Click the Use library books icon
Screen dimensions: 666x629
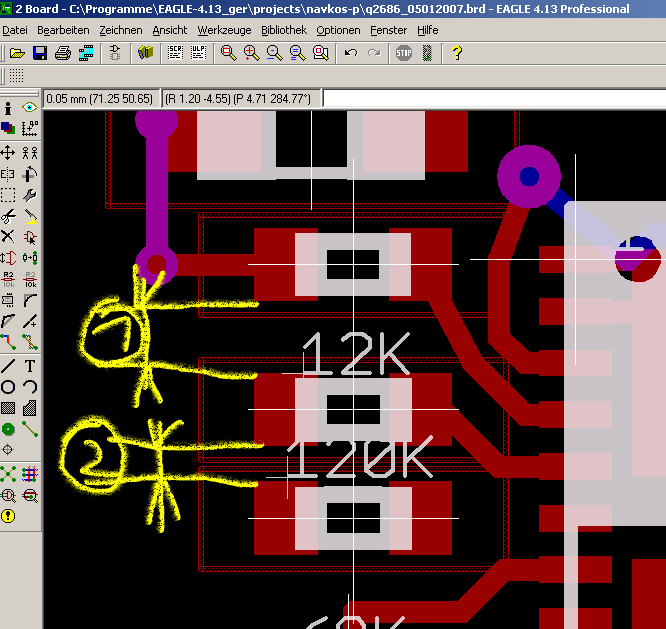click(x=145, y=53)
